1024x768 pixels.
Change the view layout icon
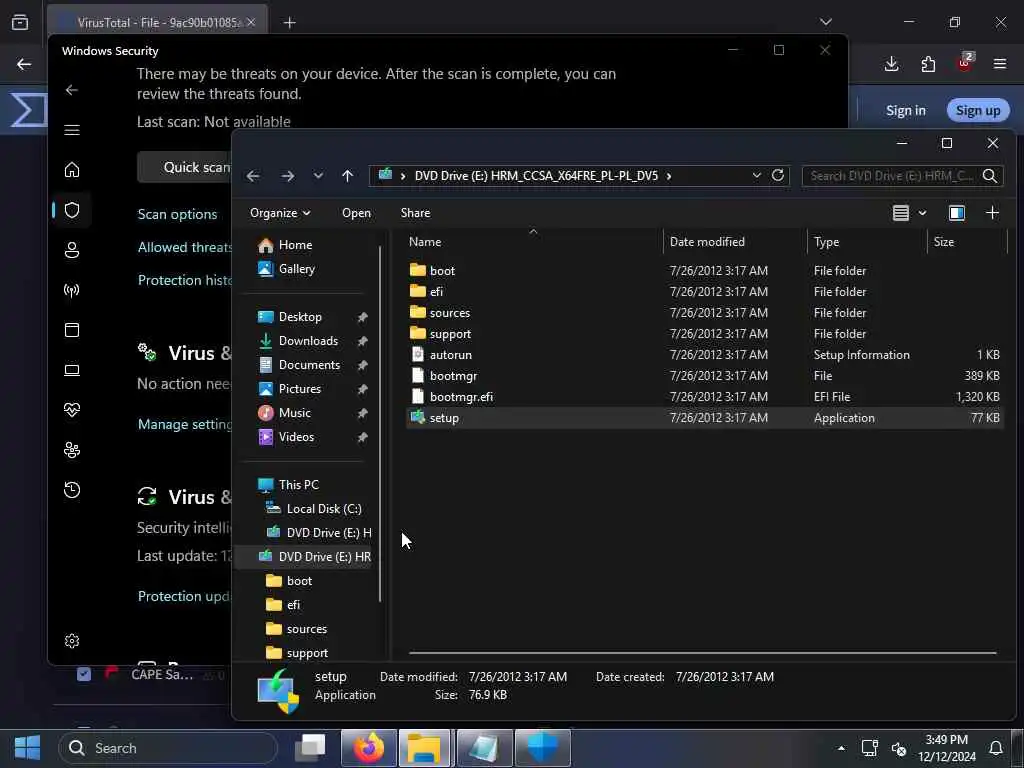point(901,213)
